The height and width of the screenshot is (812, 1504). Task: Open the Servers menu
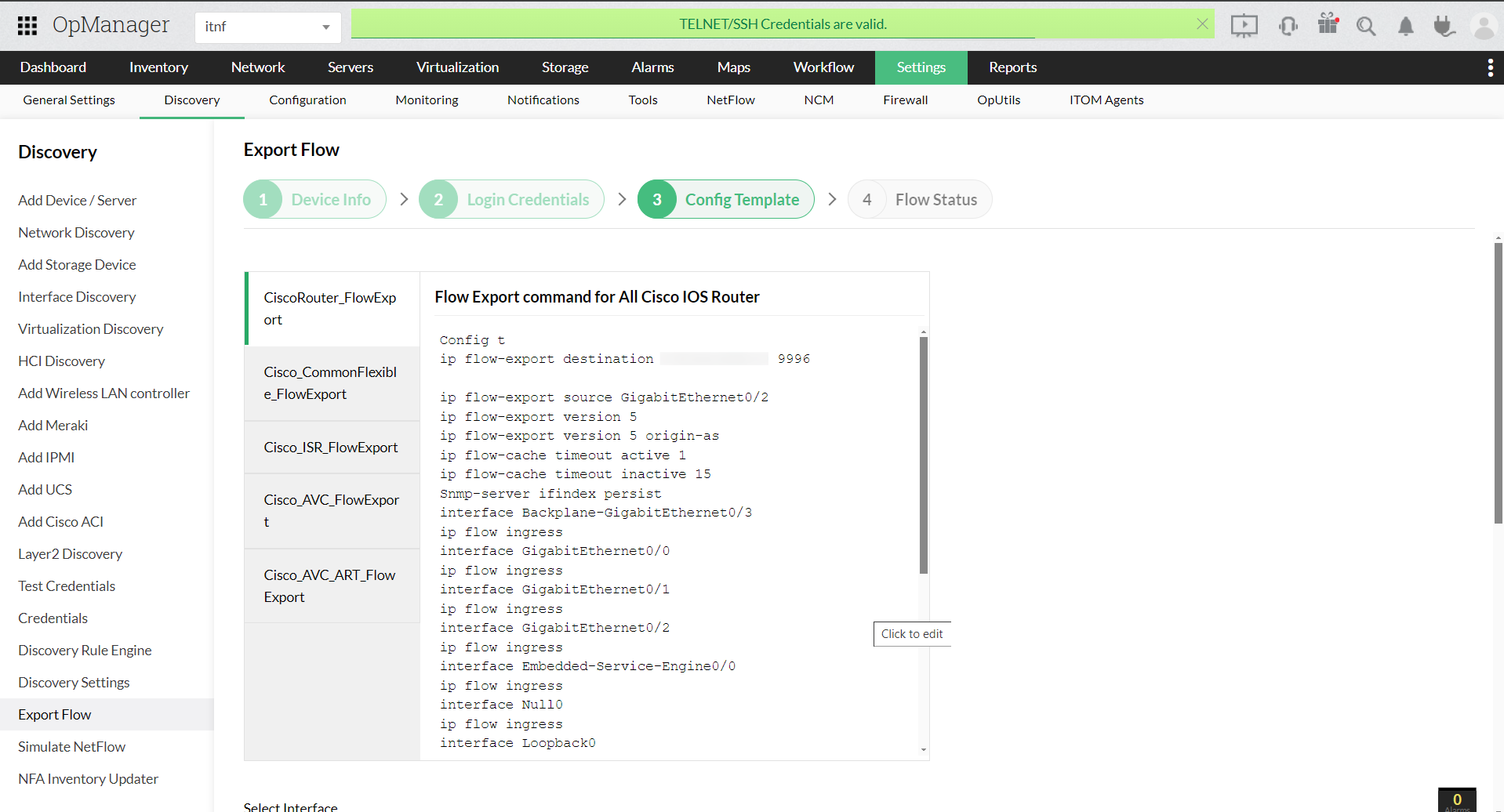(x=351, y=67)
